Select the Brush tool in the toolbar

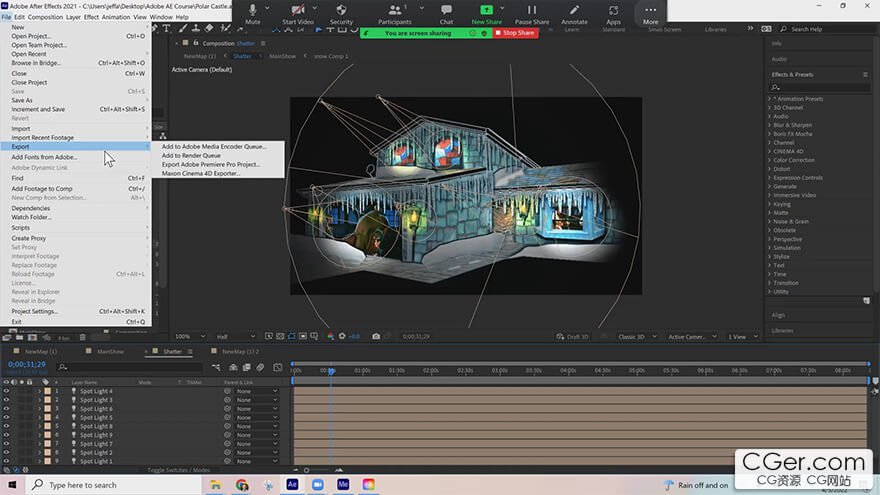point(182,28)
